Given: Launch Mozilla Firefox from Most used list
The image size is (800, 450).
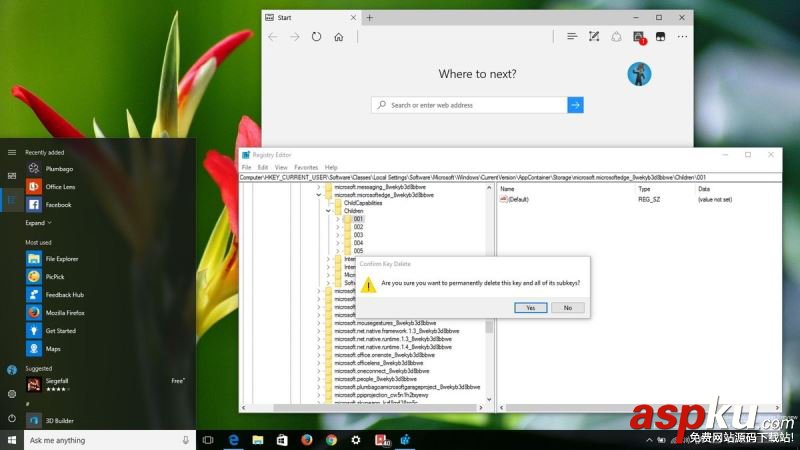Looking at the screenshot, I should tap(67, 313).
